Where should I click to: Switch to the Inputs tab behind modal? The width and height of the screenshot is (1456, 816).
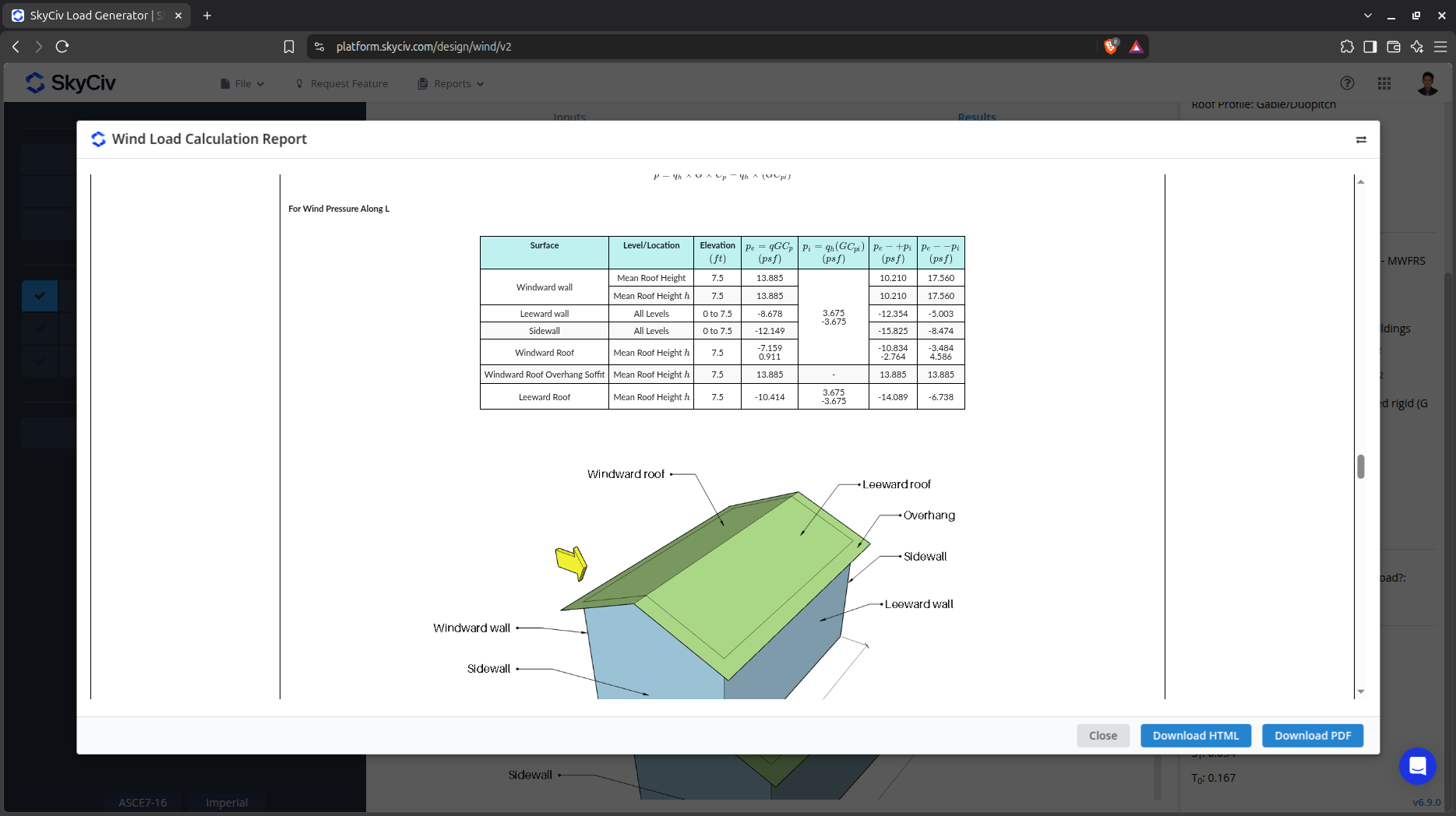569,117
